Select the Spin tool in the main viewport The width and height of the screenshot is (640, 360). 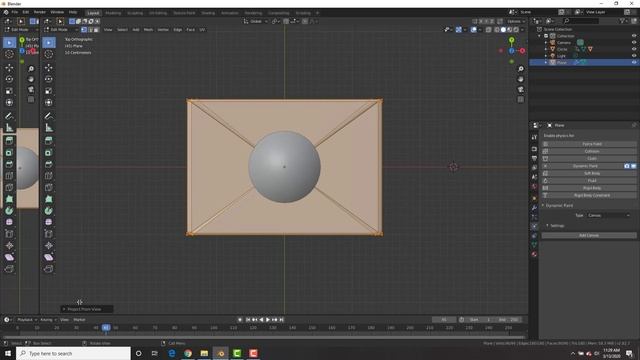click(x=49, y=211)
